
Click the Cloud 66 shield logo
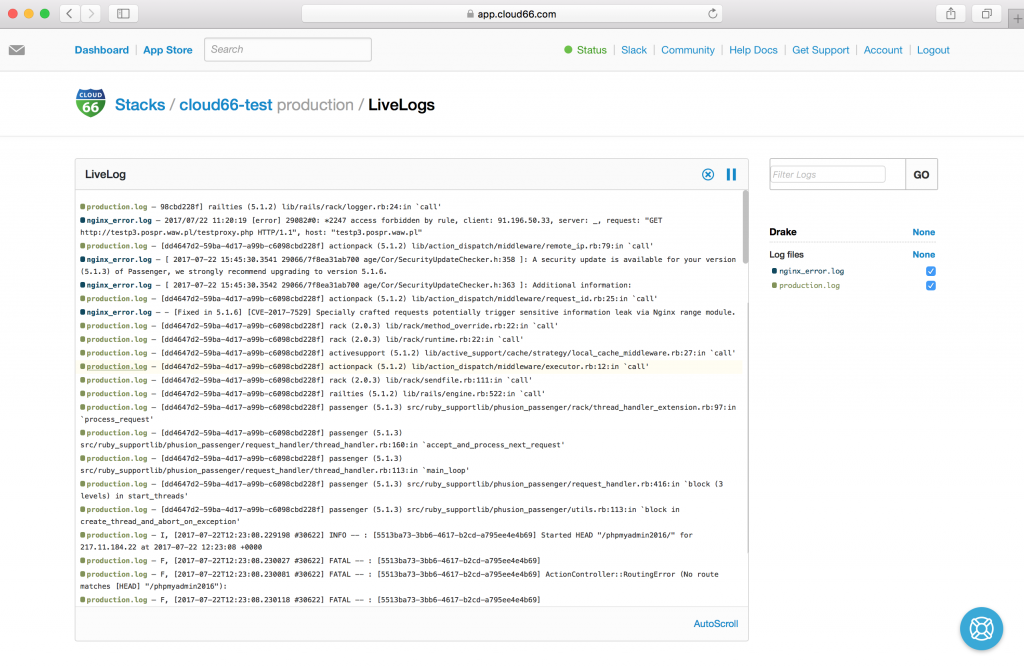point(91,103)
